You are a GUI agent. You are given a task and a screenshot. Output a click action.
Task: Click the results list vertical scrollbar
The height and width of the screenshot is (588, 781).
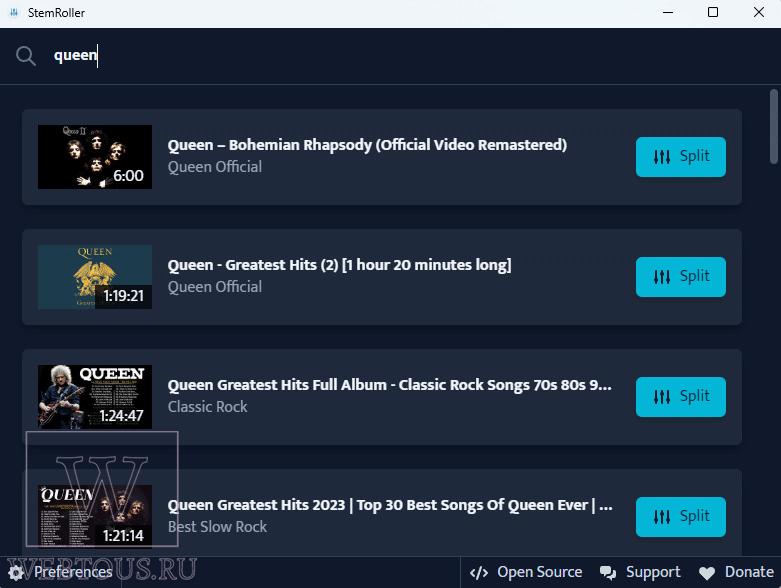click(x=774, y=126)
